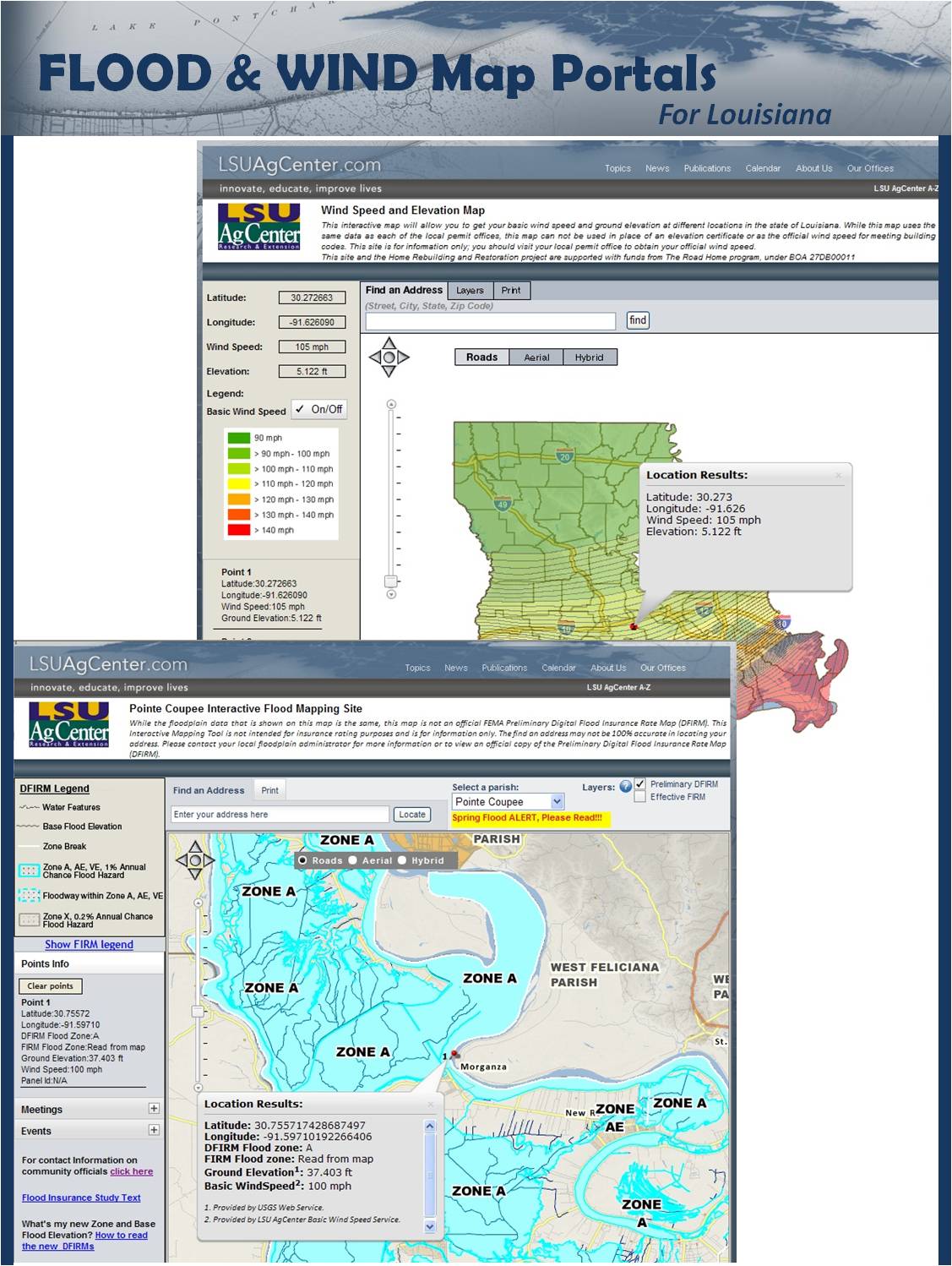Open About Us in flood portal header
The width and height of the screenshot is (952, 1266).
[x=608, y=668]
